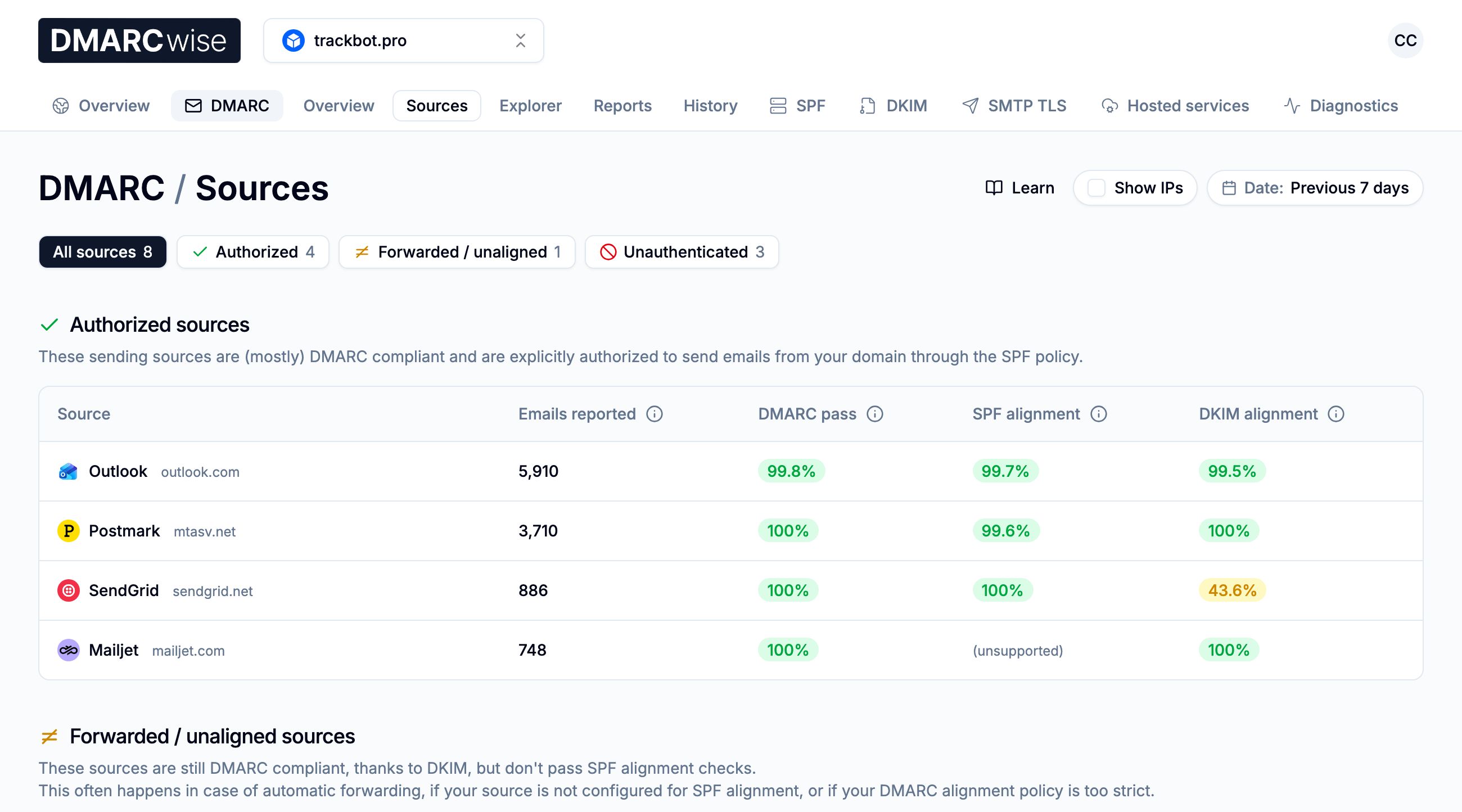Open the CC user avatar menu
Viewport: 1462px width, 812px height.
click(1405, 41)
